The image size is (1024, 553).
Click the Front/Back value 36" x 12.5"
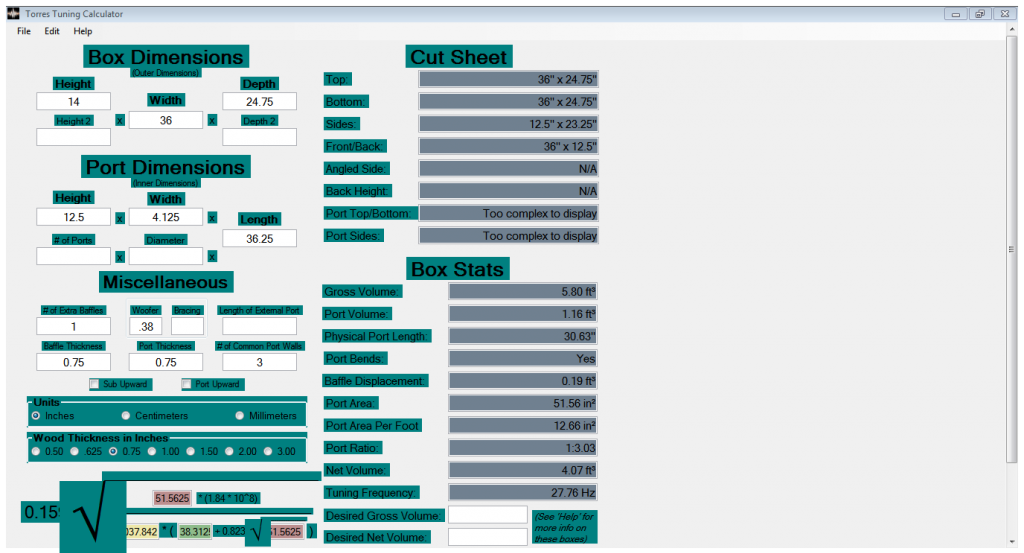click(x=508, y=146)
